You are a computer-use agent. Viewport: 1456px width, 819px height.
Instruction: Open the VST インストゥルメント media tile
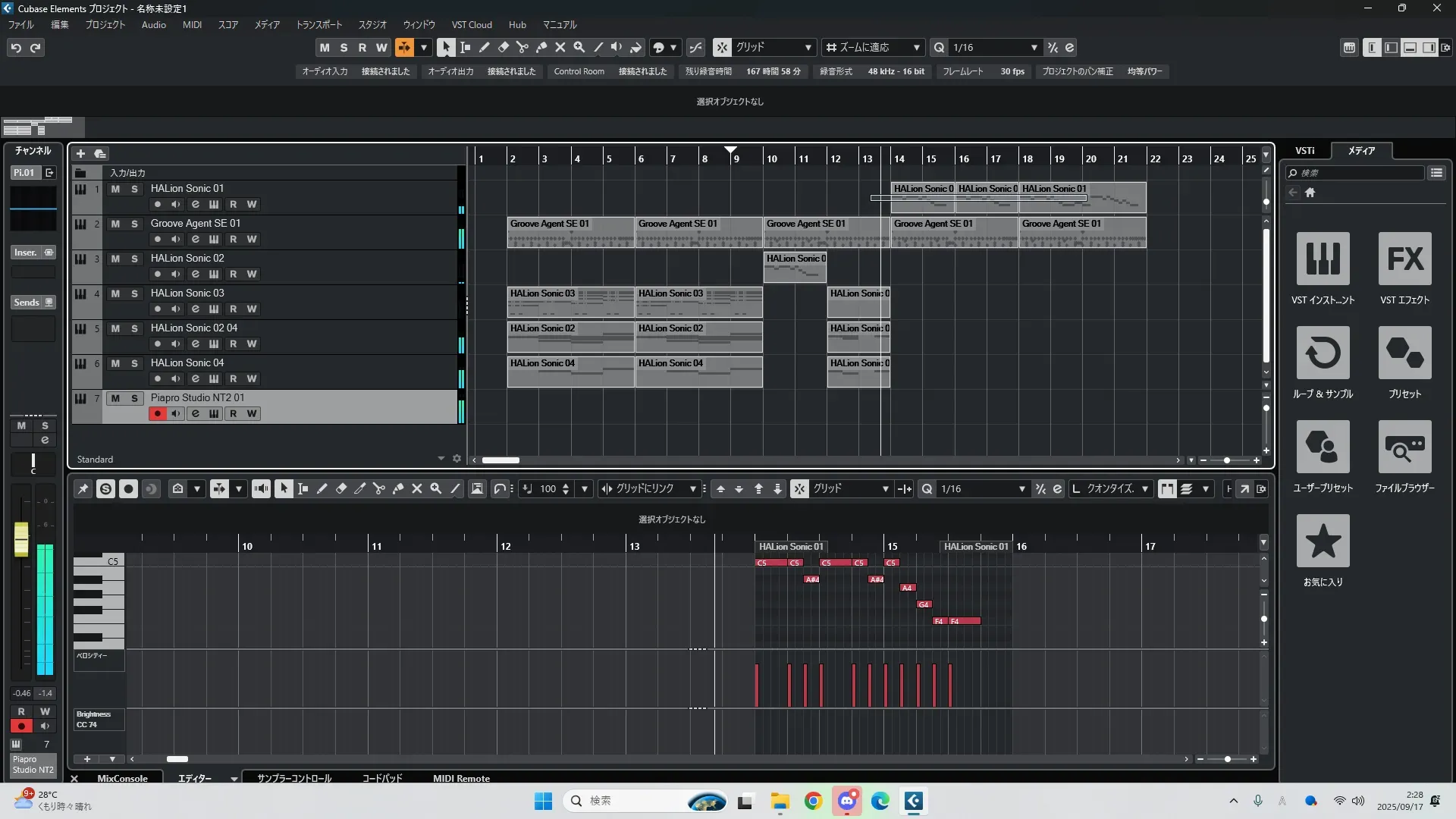(1323, 259)
